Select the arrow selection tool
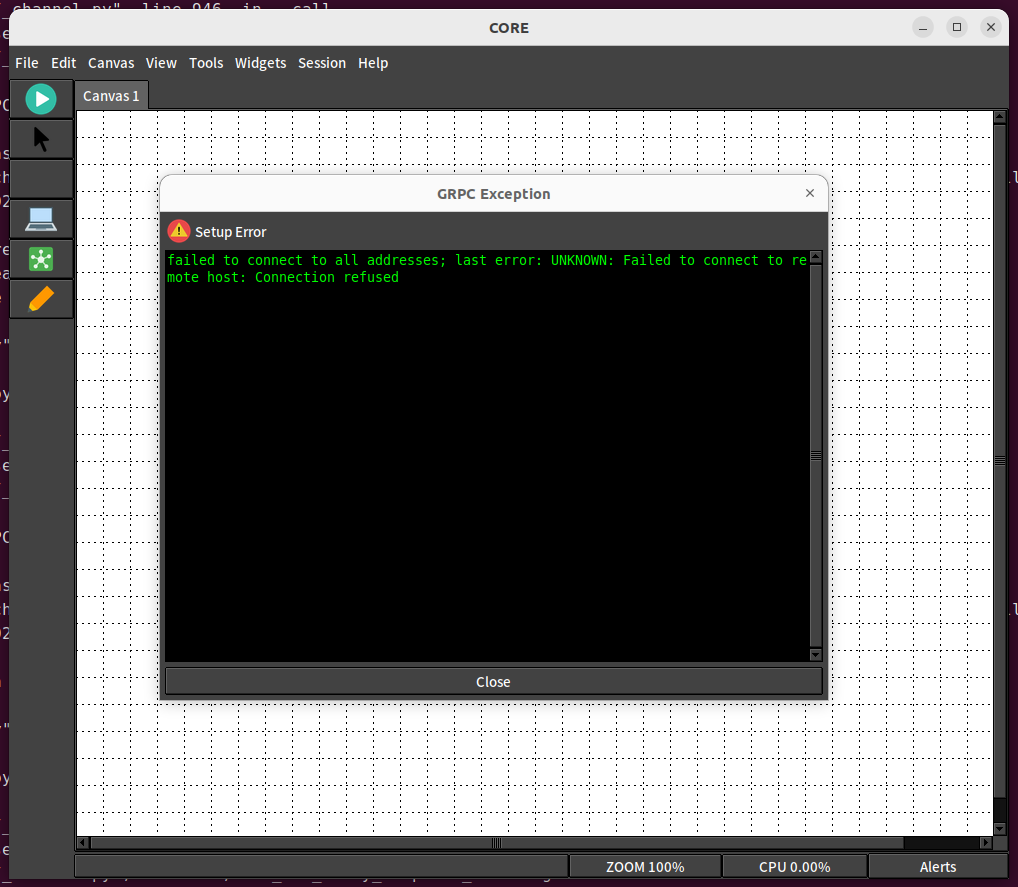 [40, 138]
